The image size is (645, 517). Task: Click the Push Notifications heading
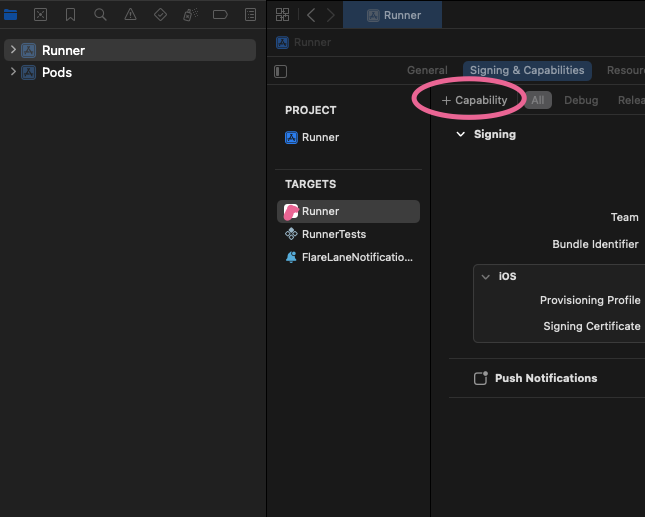pyautogui.click(x=546, y=378)
